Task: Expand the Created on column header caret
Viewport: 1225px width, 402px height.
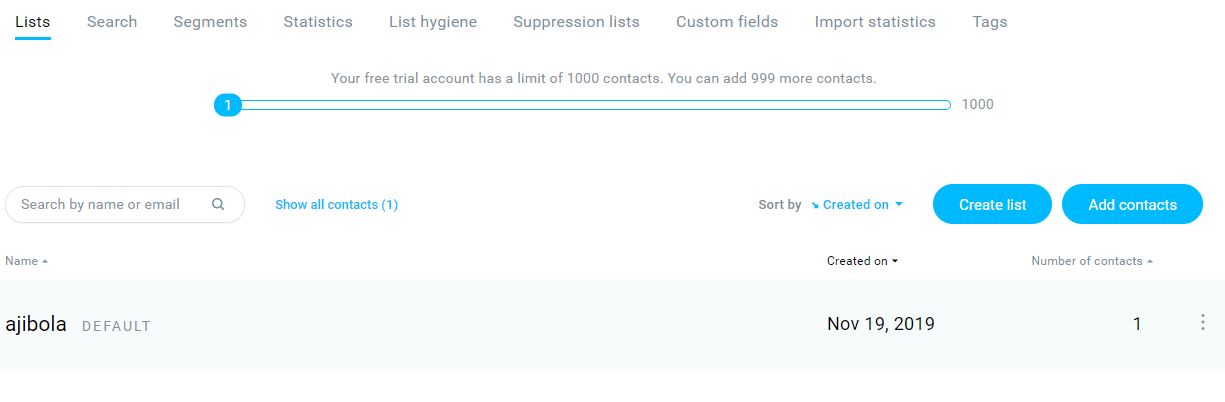Action: 895,261
